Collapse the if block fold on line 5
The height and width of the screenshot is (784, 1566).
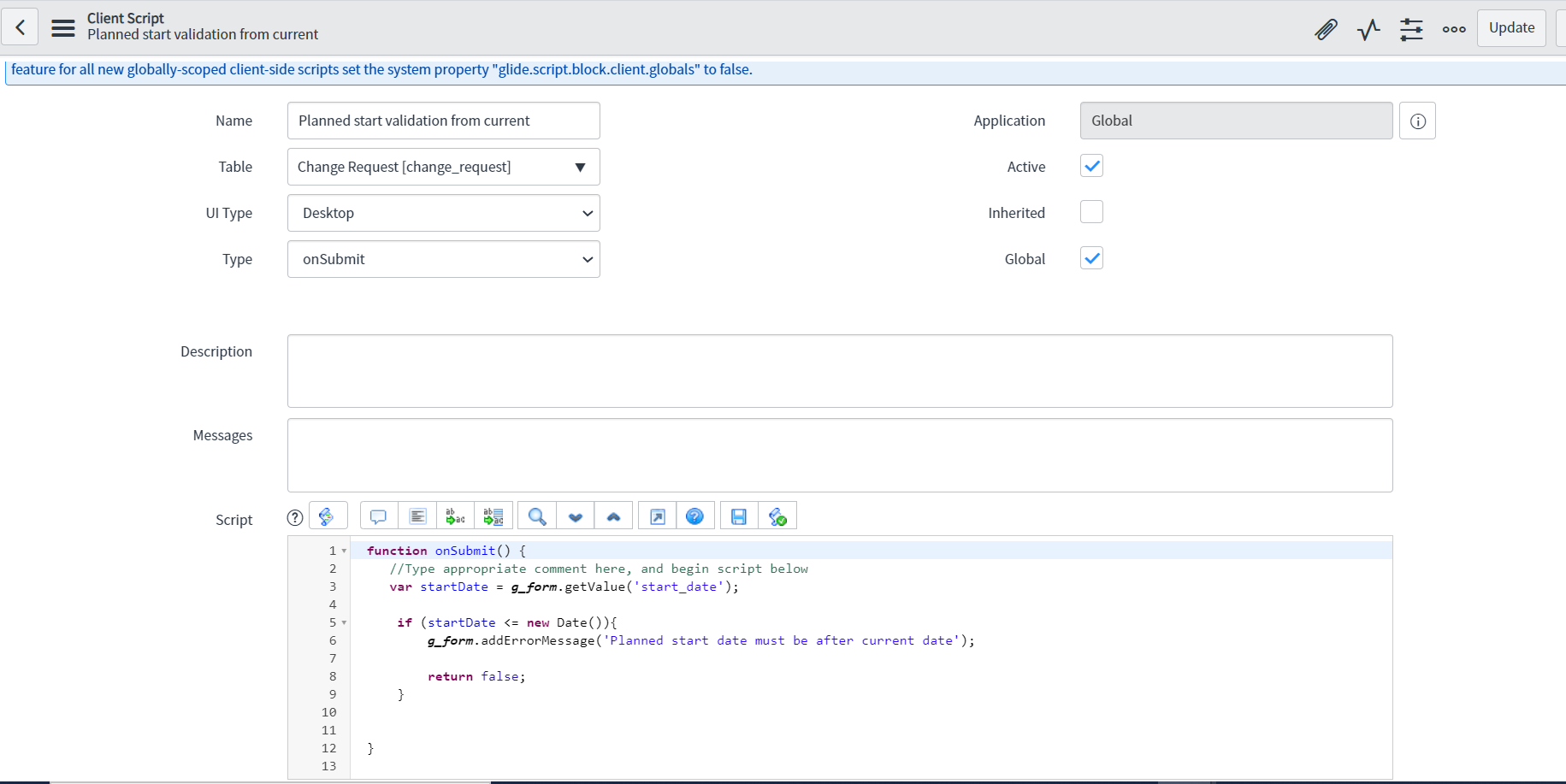point(344,623)
